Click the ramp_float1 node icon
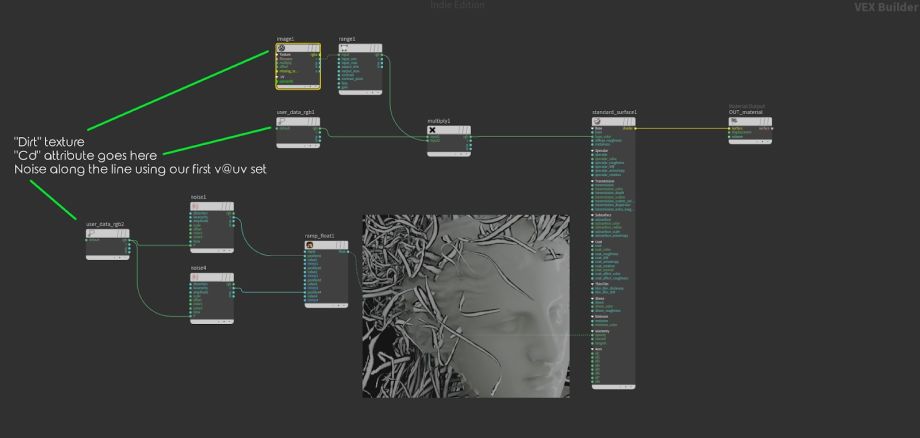 [311, 245]
